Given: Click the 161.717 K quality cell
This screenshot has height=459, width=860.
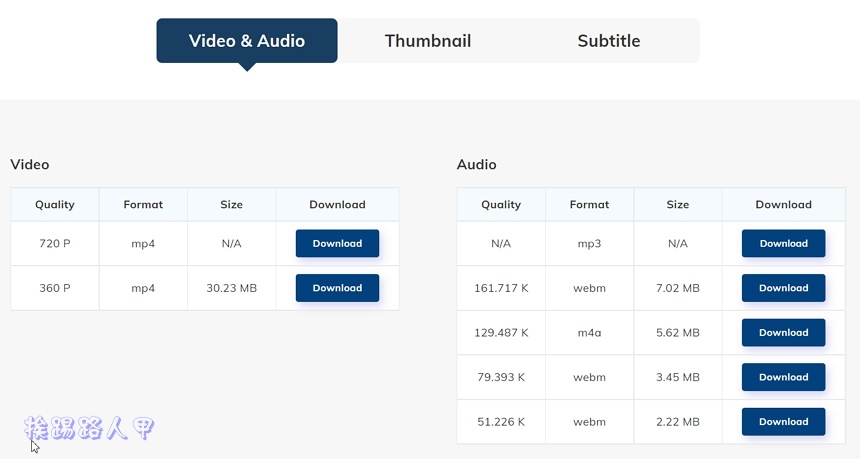Looking at the screenshot, I should click(x=501, y=288).
